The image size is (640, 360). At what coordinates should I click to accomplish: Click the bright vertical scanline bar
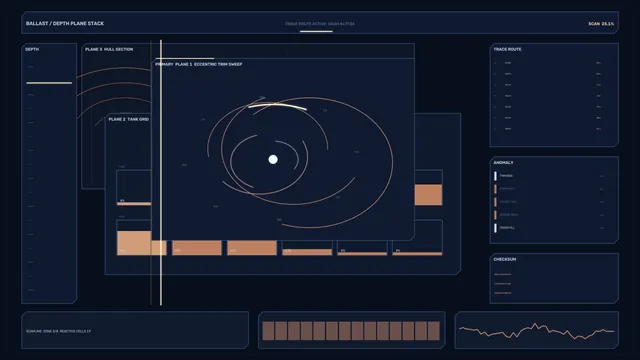161,172
